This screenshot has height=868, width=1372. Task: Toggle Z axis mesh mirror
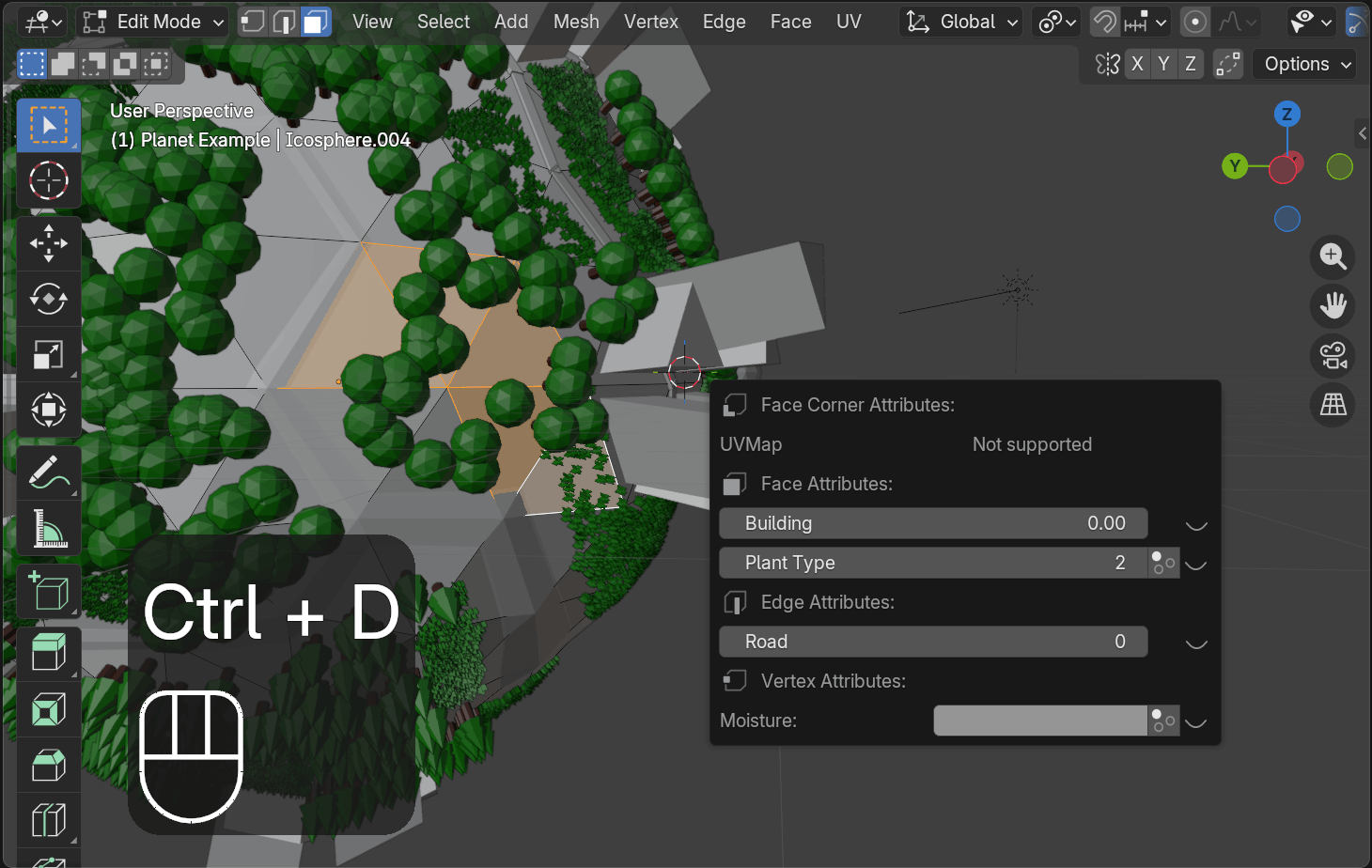(x=1191, y=64)
